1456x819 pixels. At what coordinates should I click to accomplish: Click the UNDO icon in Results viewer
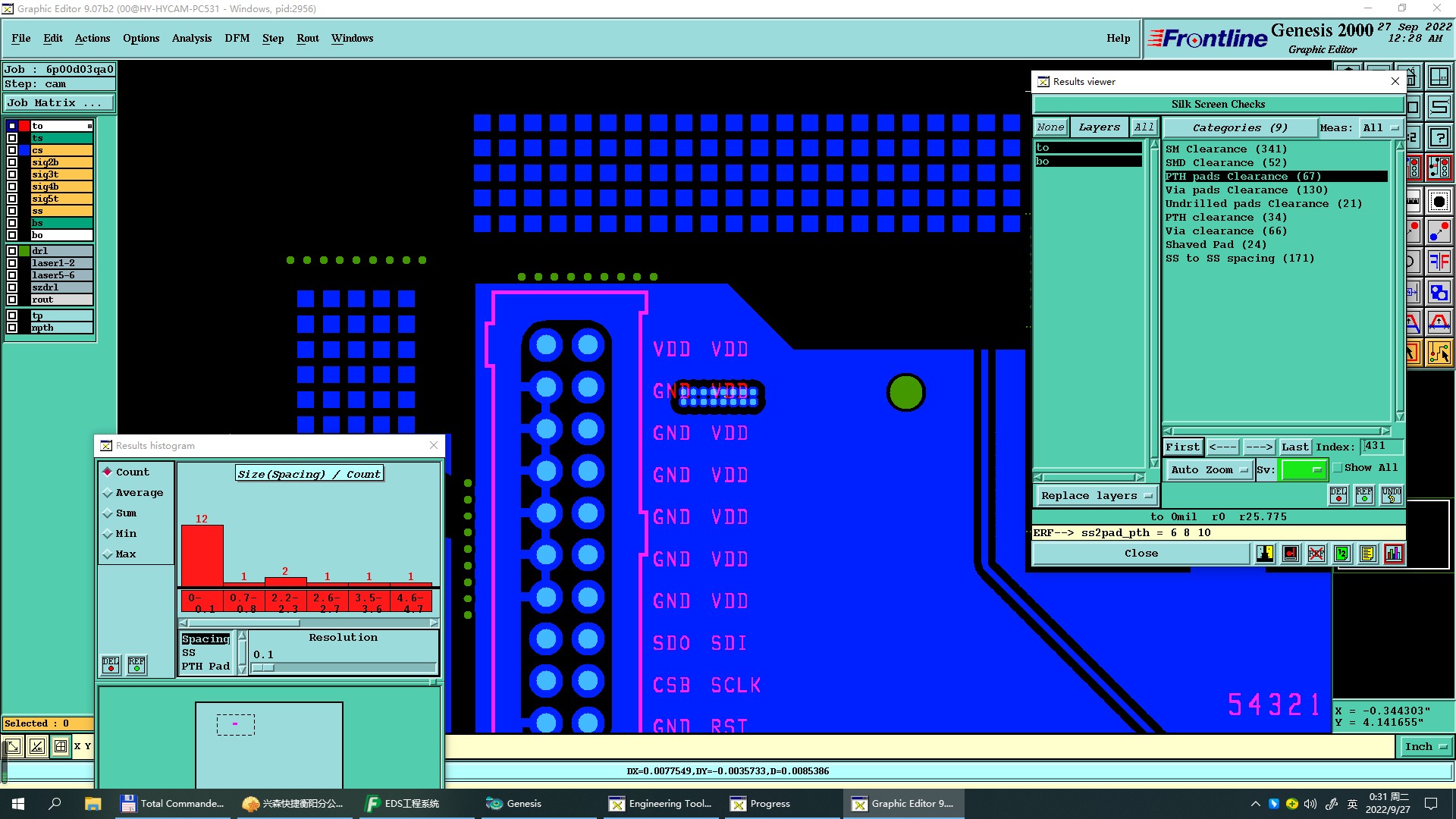click(x=1392, y=495)
